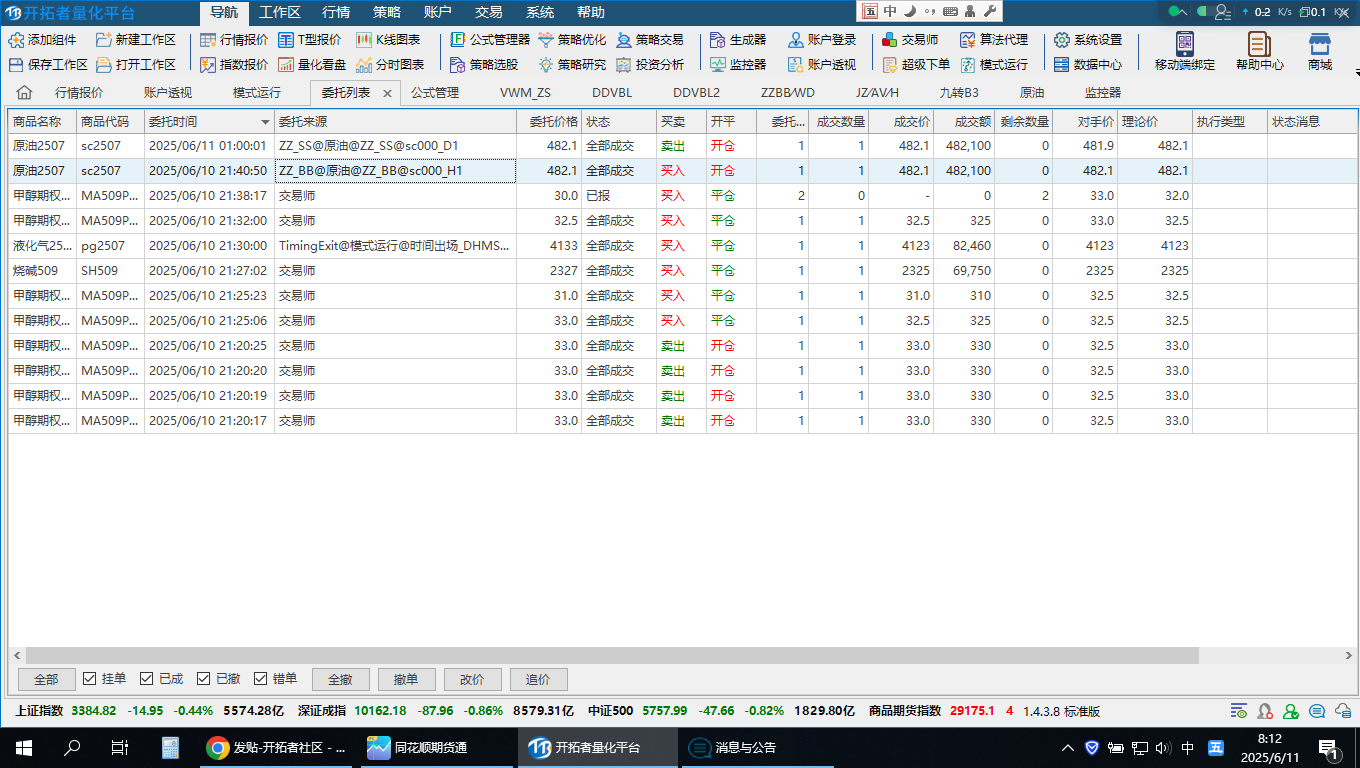Open the 商城 store icon

[x=1319, y=50]
